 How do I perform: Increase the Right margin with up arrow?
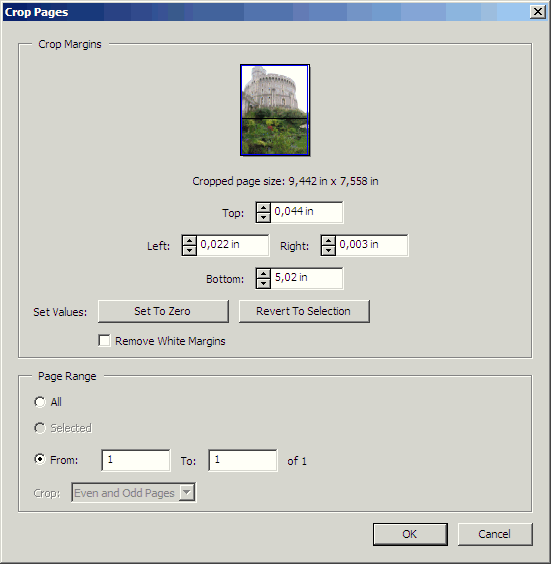[x=328, y=241]
